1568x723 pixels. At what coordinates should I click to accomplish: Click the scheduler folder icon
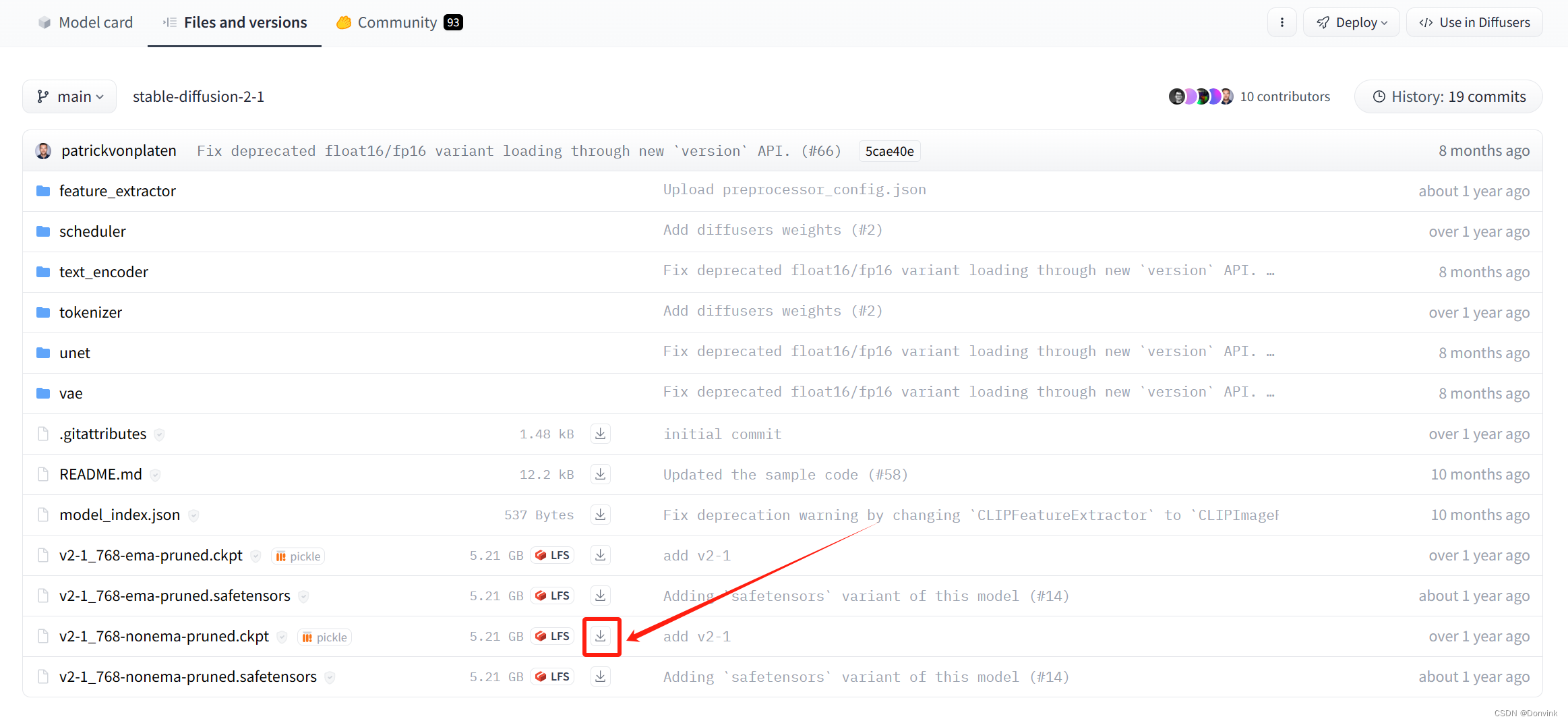coord(43,231)
